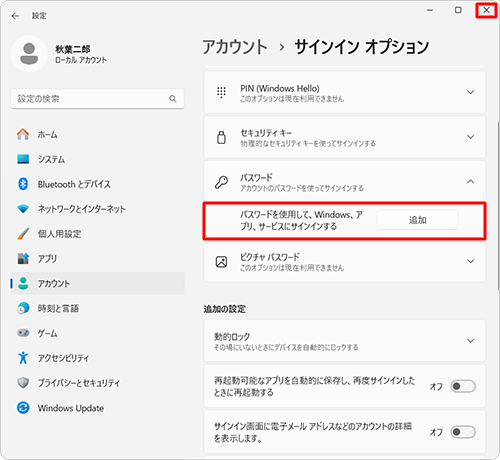This screenshot has width=500, height=460.
Task: Click the user avatar picture
Action: (29, 54)
